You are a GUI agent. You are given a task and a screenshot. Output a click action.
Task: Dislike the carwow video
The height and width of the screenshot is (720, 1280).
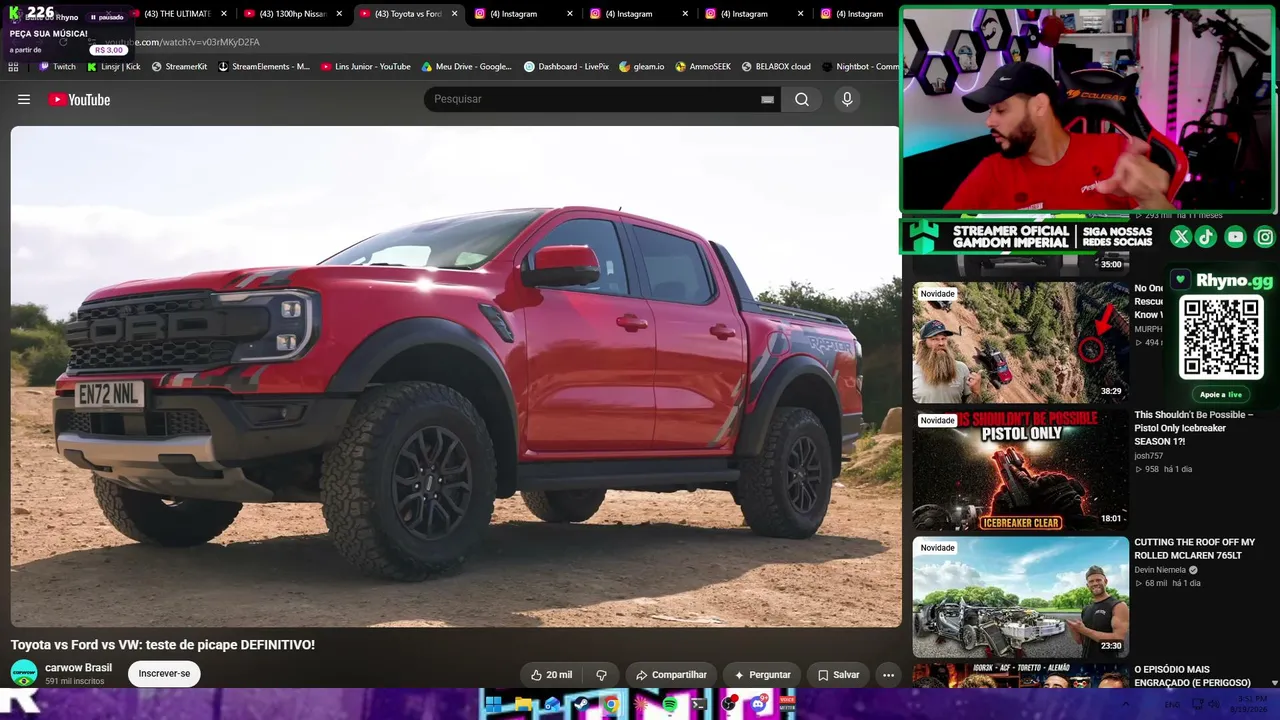[601, 675]
